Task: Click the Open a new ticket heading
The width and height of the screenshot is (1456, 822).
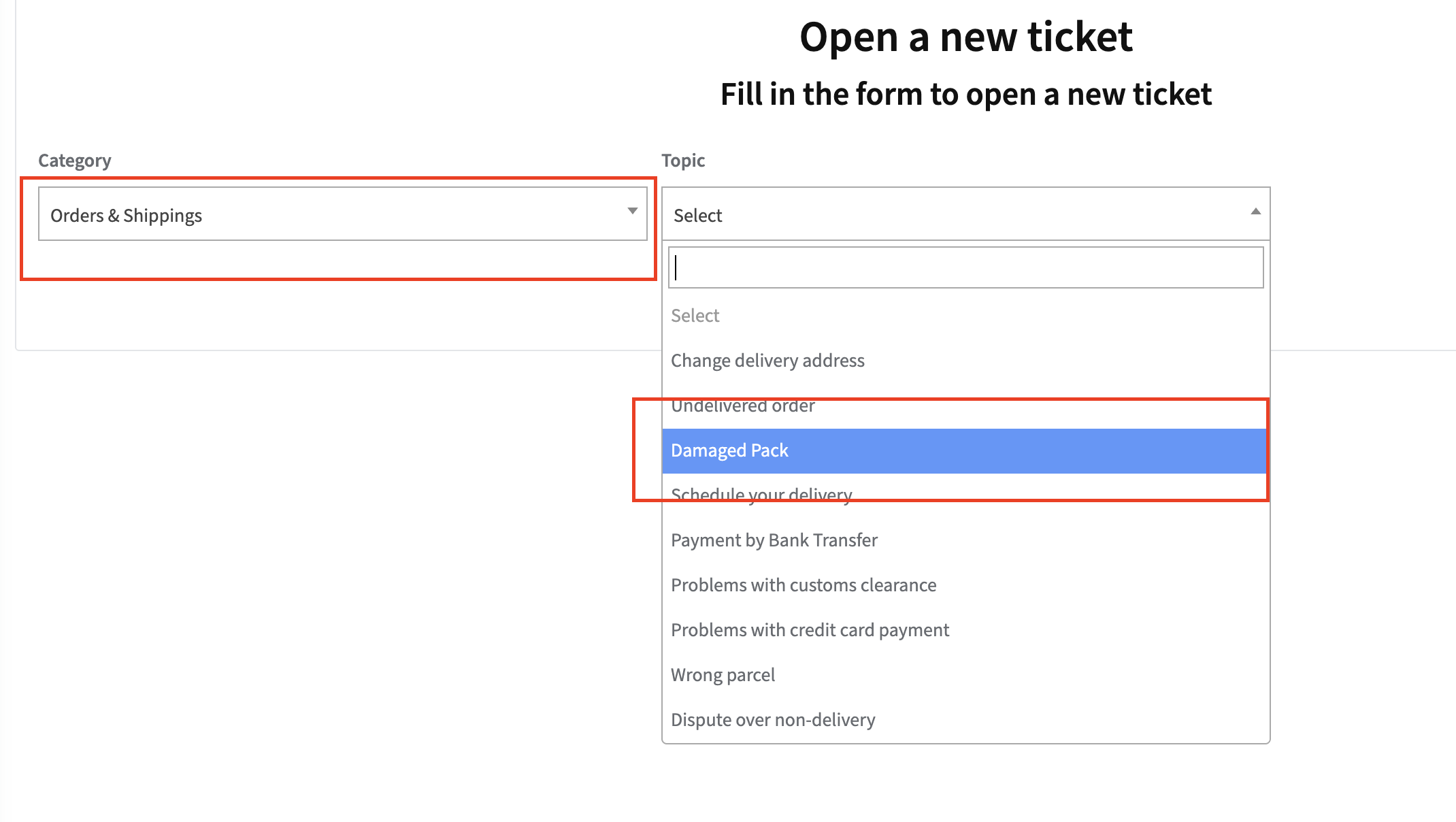Action: pos(965,37)
